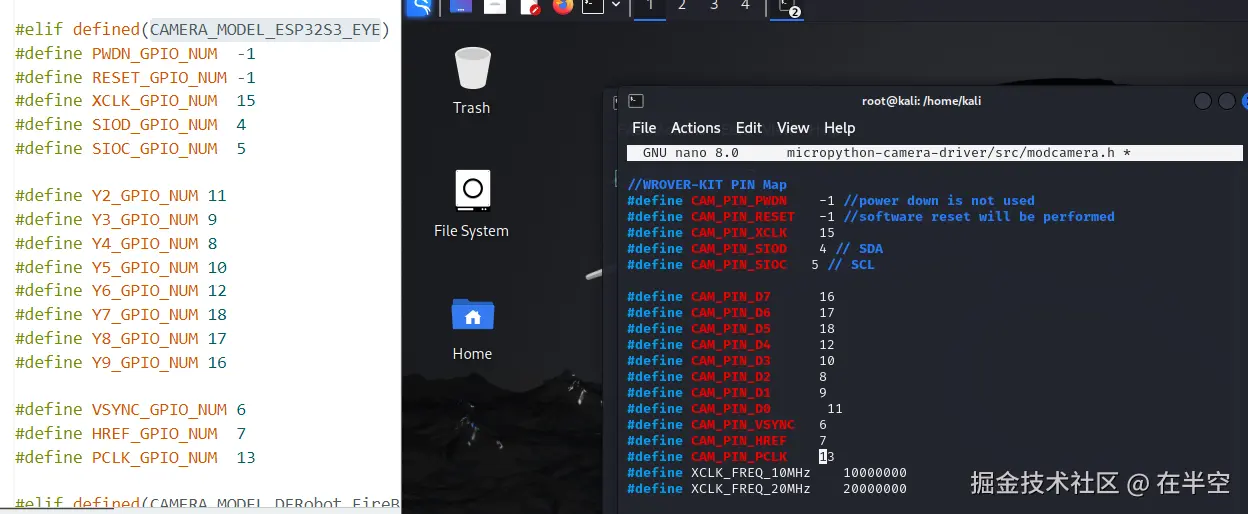Click the XCLK_GPIO_NUM 15 line in the left code
1248x514 pixels.
point(135,101)
